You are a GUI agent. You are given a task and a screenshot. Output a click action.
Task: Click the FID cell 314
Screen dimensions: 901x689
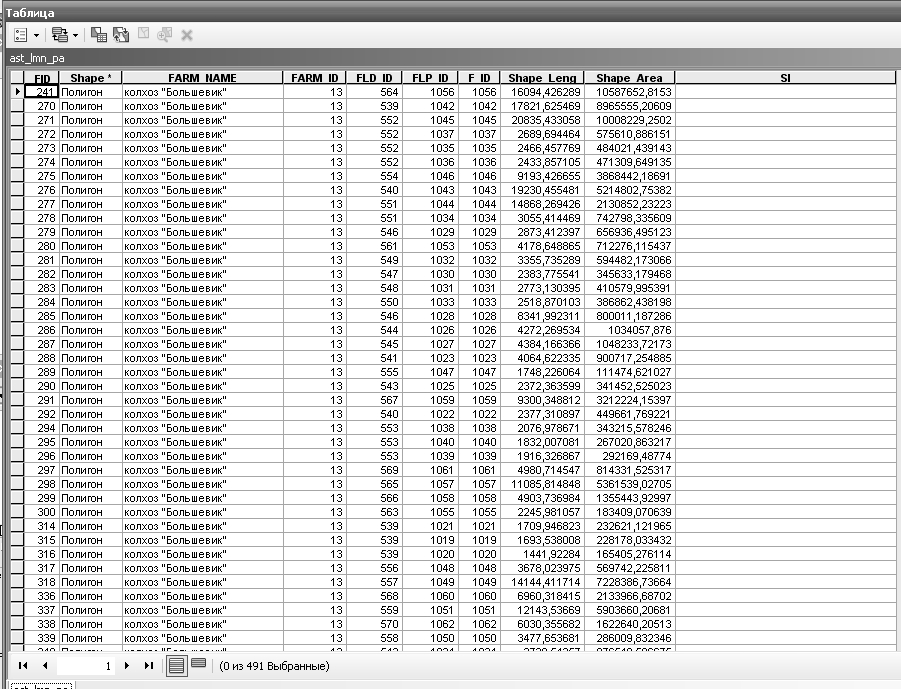[x=42, y=526]
